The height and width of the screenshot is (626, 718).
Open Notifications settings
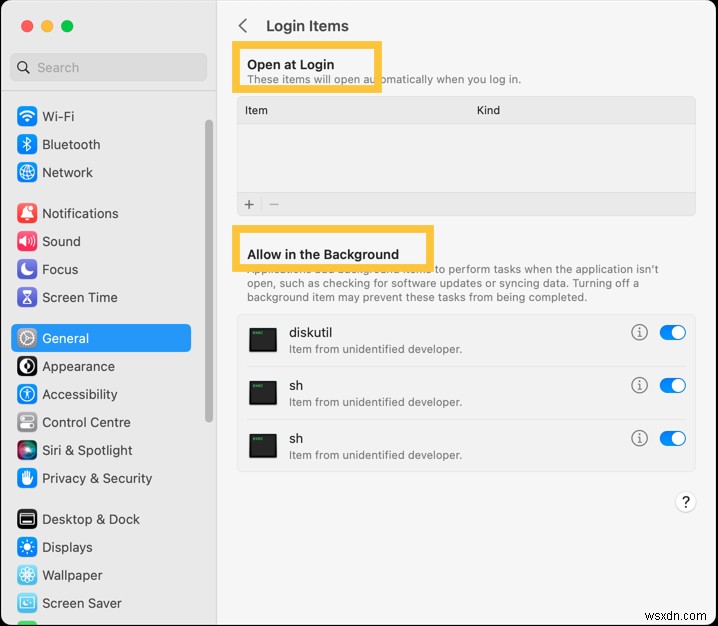coord(101,213)
